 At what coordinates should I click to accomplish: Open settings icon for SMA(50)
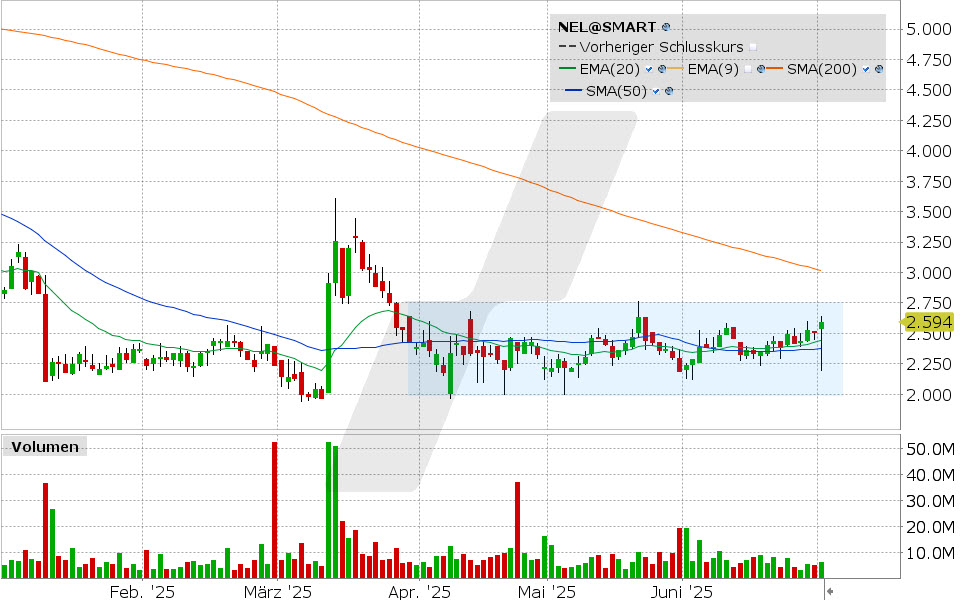pos(669,92)
